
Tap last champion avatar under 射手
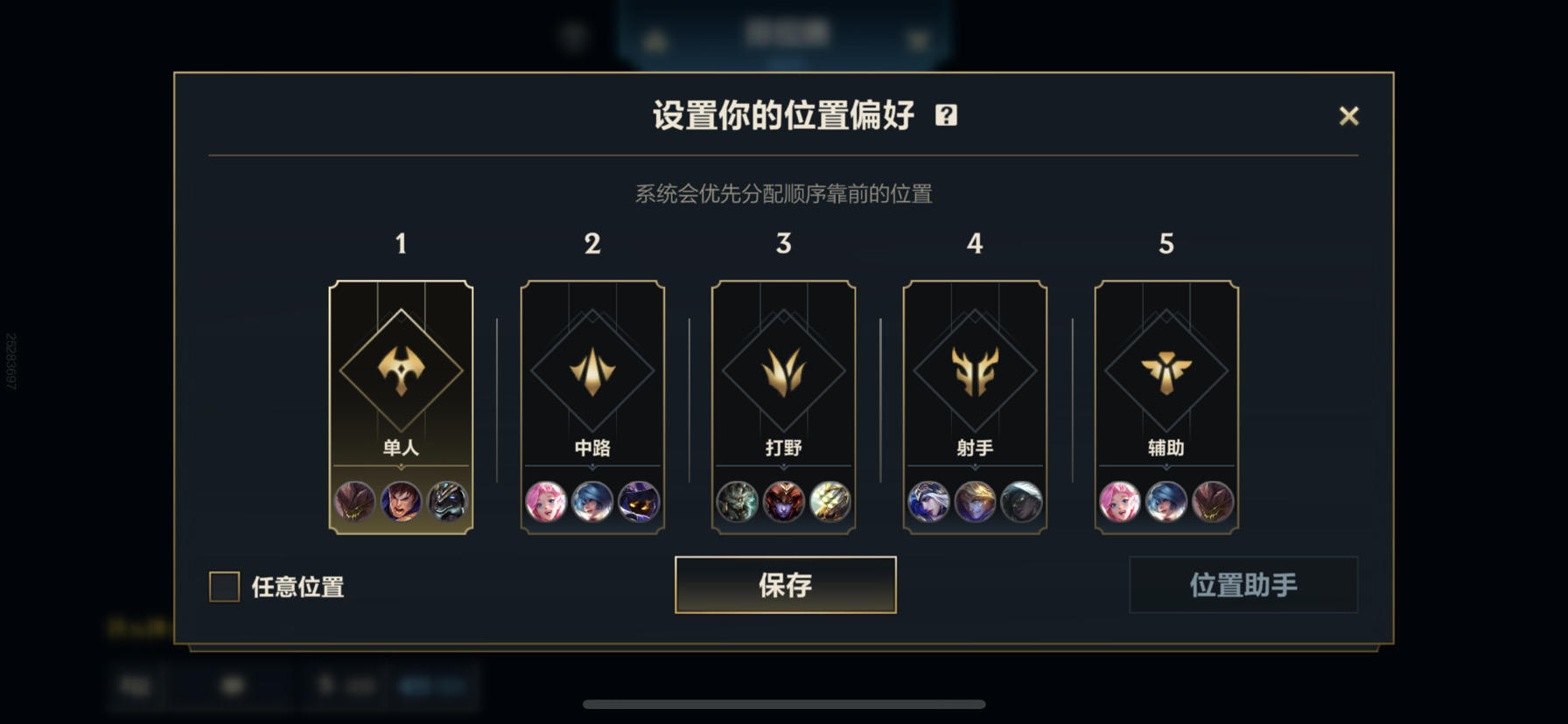(x=1021, y=502)
